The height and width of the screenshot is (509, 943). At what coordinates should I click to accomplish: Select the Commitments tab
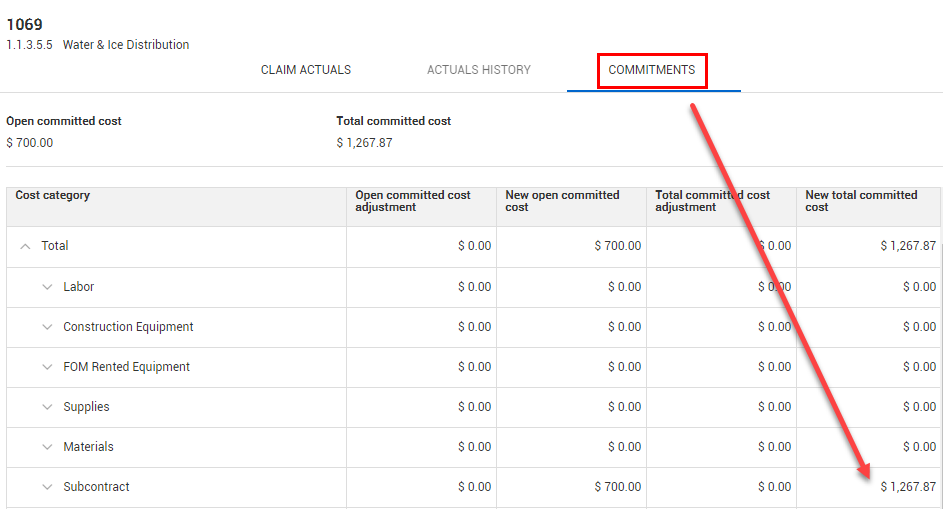coord(652,70)
